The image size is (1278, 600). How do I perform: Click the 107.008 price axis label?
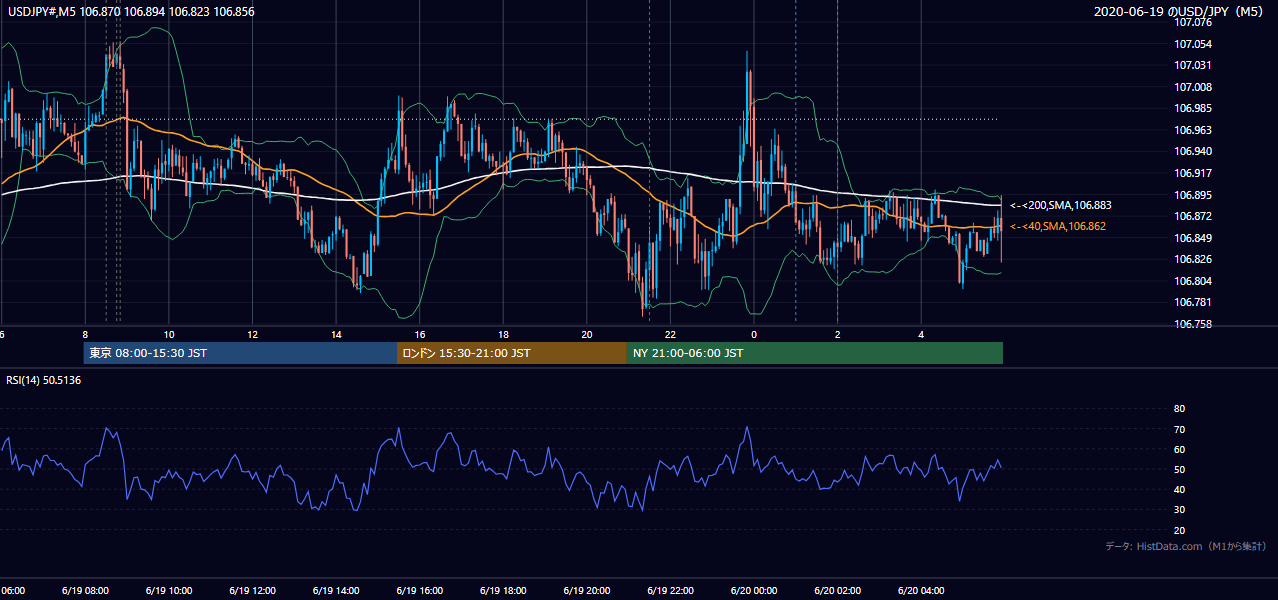(x=1193, y=87)
